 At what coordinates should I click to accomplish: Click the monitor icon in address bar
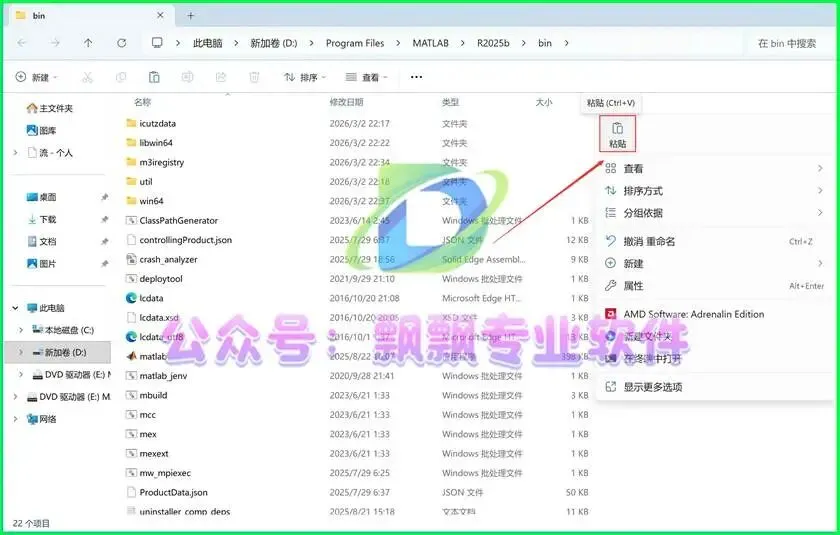(157, 43)
